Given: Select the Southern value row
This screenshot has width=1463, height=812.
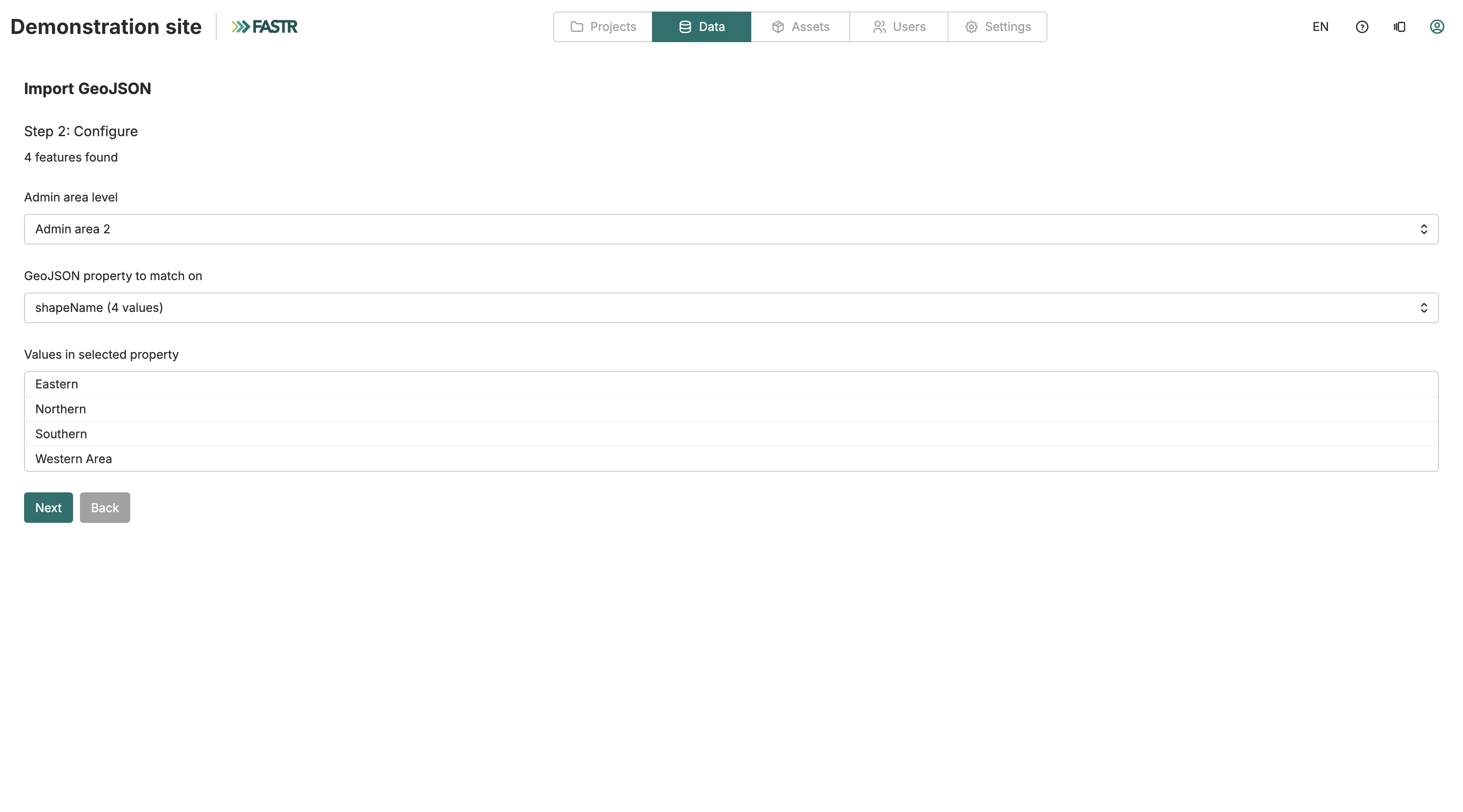Looking at the screenshot, I should [731, 434].
